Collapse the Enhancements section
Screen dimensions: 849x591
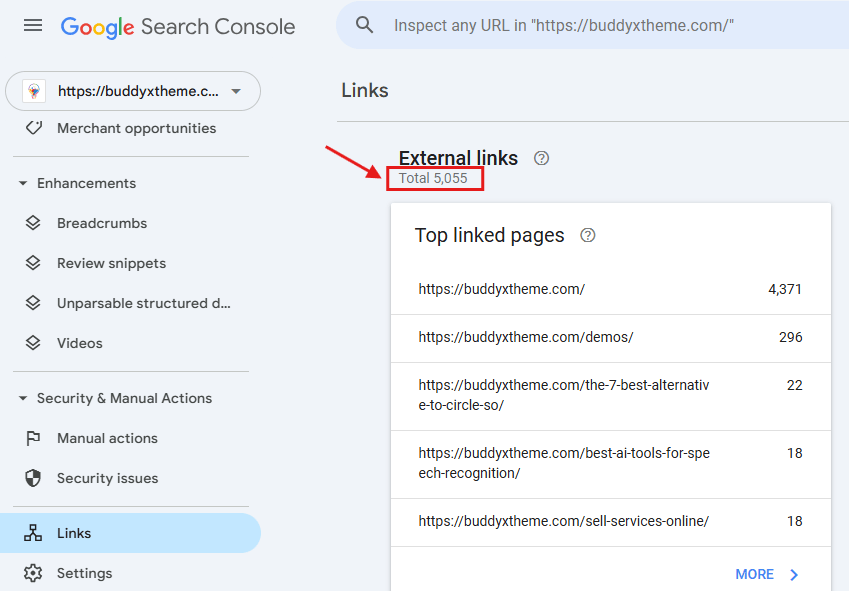[23, 183]
